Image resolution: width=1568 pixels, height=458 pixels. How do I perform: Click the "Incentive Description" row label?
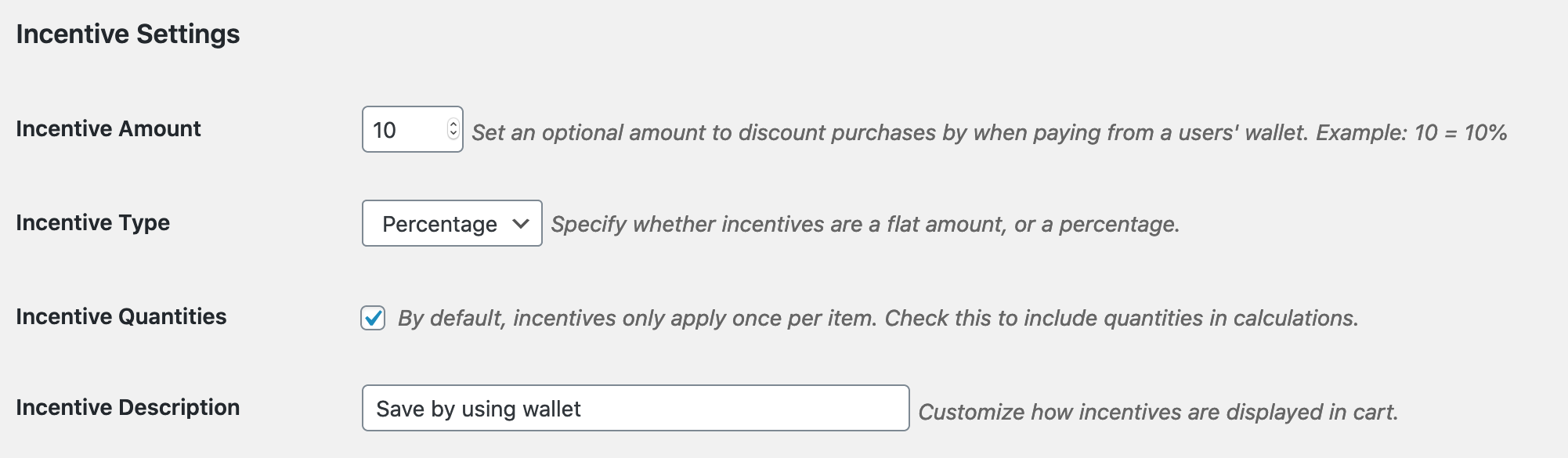pos(128,408)
